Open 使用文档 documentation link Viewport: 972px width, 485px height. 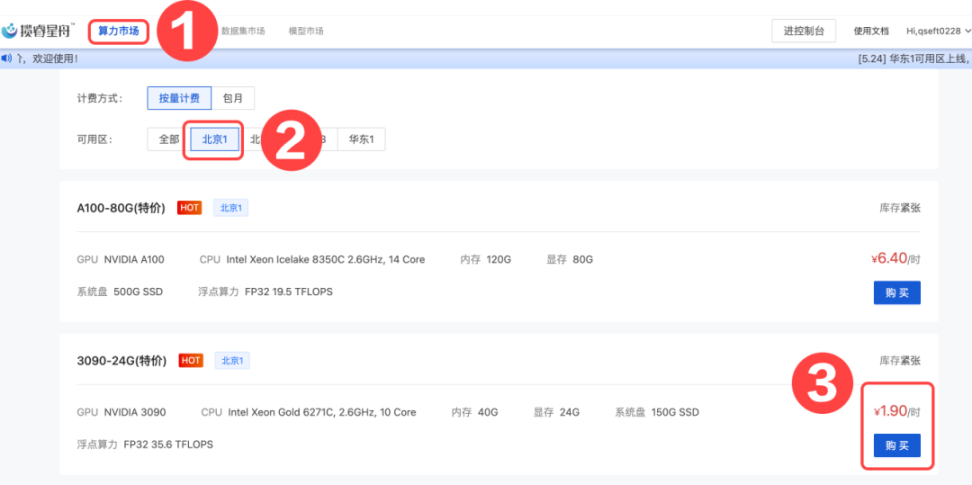[871, 31]
